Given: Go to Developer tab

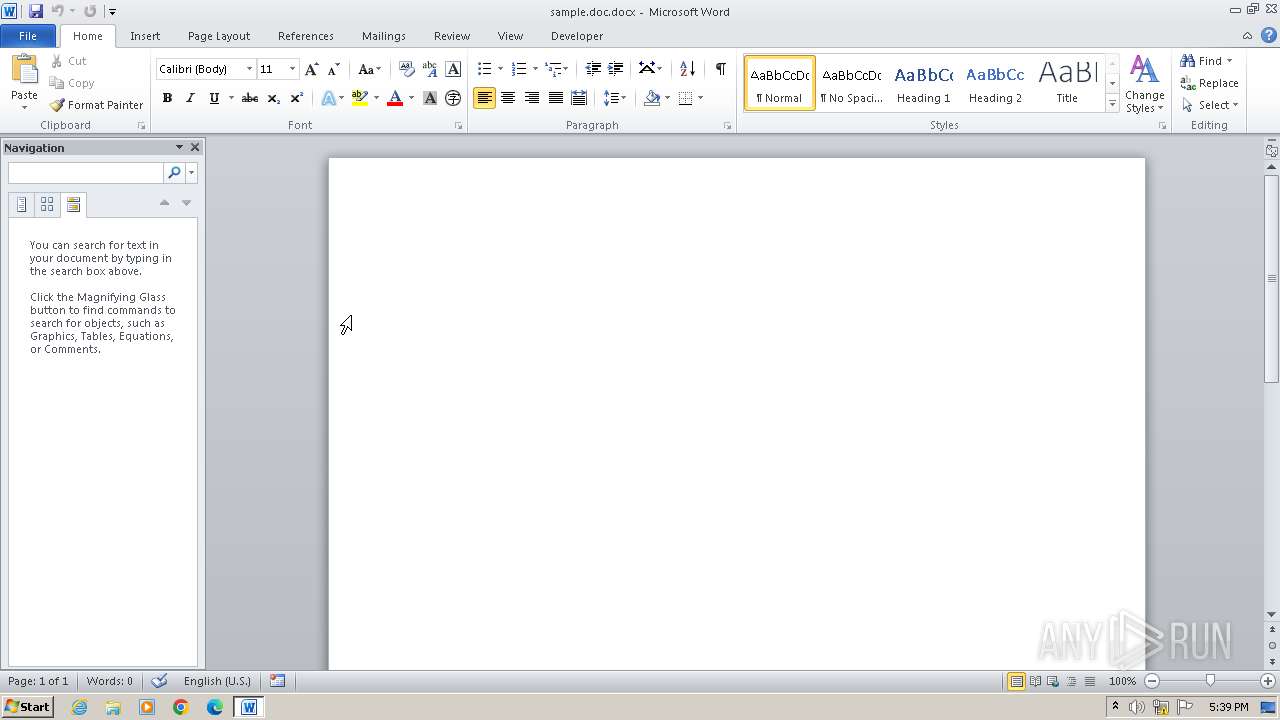Looking at the screenshot, I should coord(577,36).
